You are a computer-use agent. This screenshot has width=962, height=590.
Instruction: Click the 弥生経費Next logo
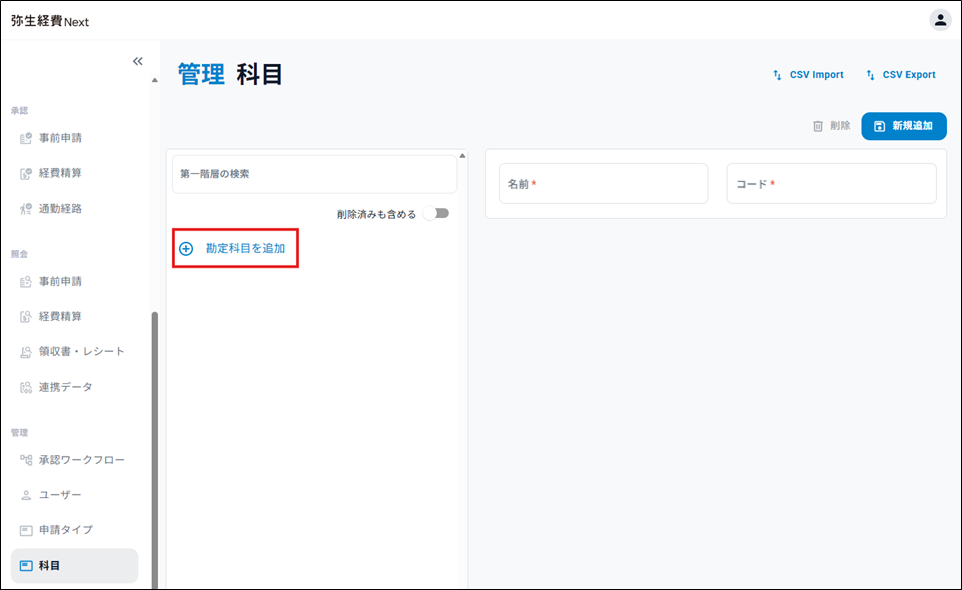pyautogui.click(x=50, y=21)
